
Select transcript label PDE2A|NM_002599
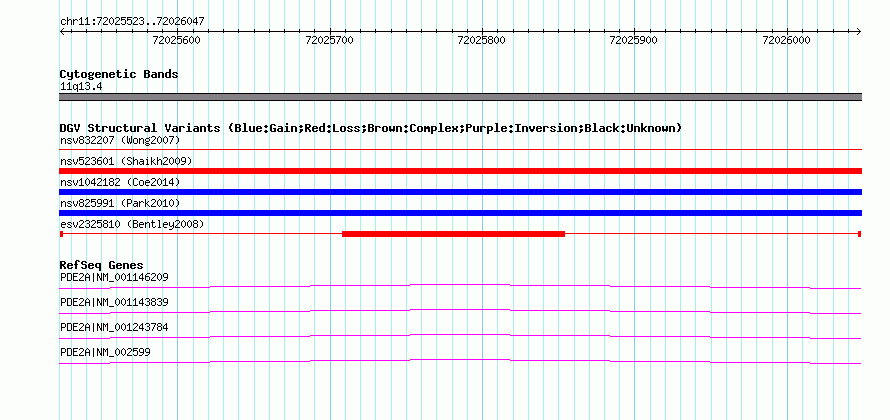(105, 352)
